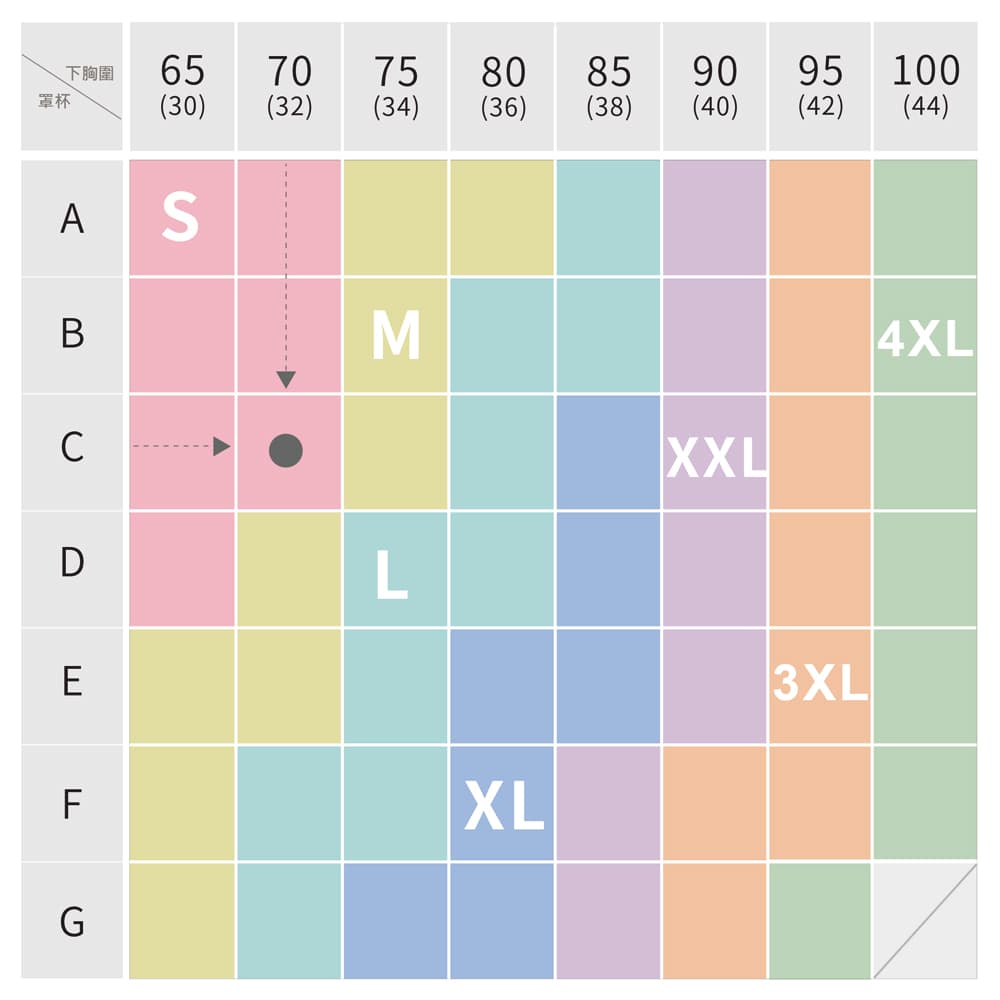Viewport: 1000px width, 1000px height.
Task: Click the 100 (44) column header
Action: (x=925, y=86)
